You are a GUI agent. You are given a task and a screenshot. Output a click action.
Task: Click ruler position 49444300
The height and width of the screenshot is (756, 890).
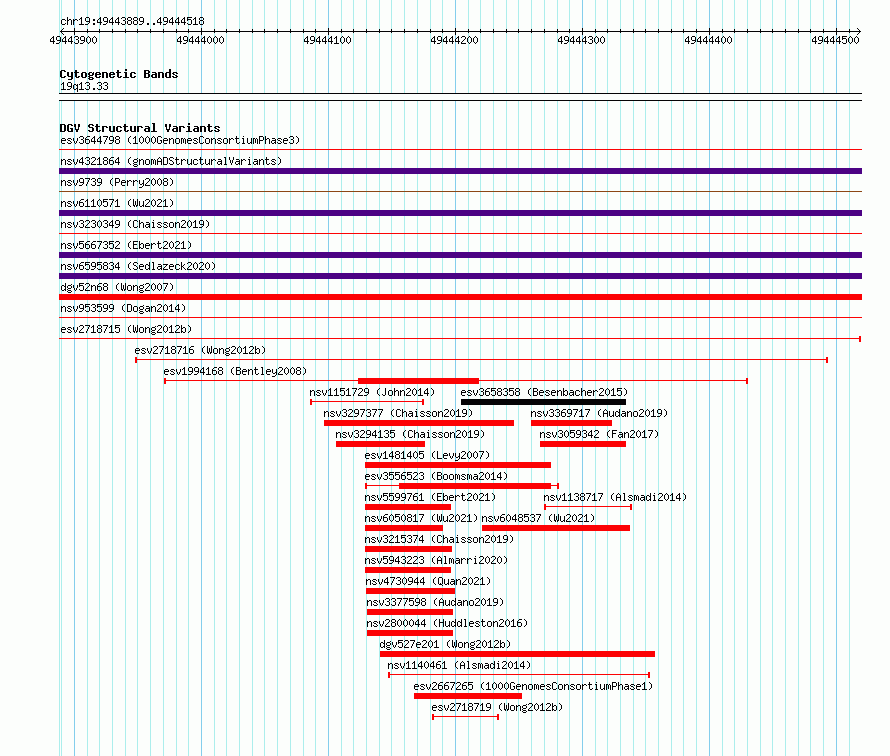581,40
